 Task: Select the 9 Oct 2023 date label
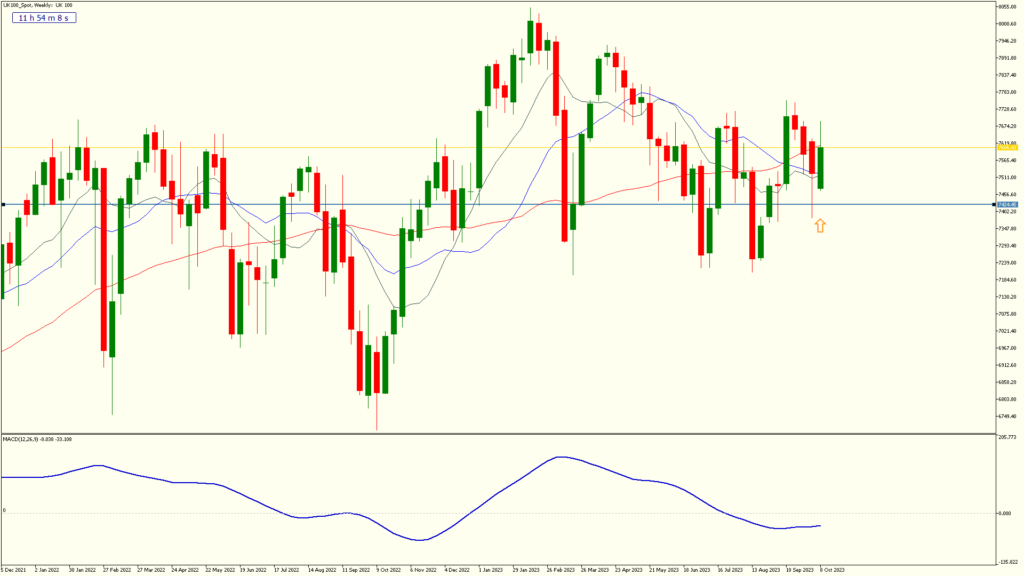coord(833,570)
